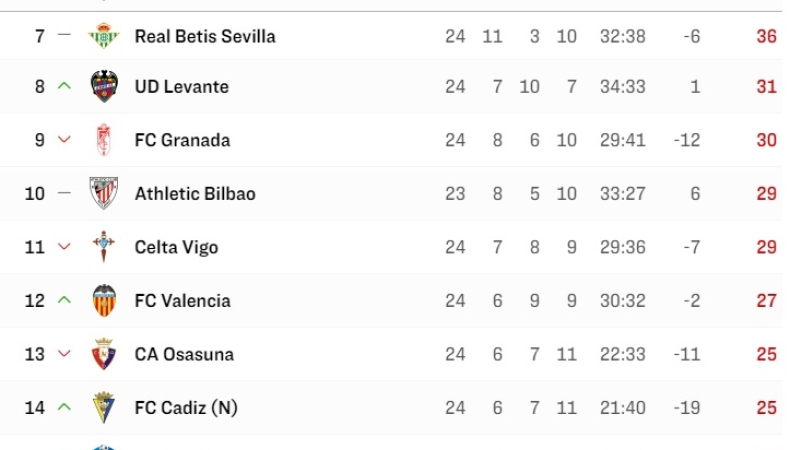790x450 pixels.
Task: Click the Real Betis Sevilla club crest
Action: pyautogui.click(x=104, y=36)
